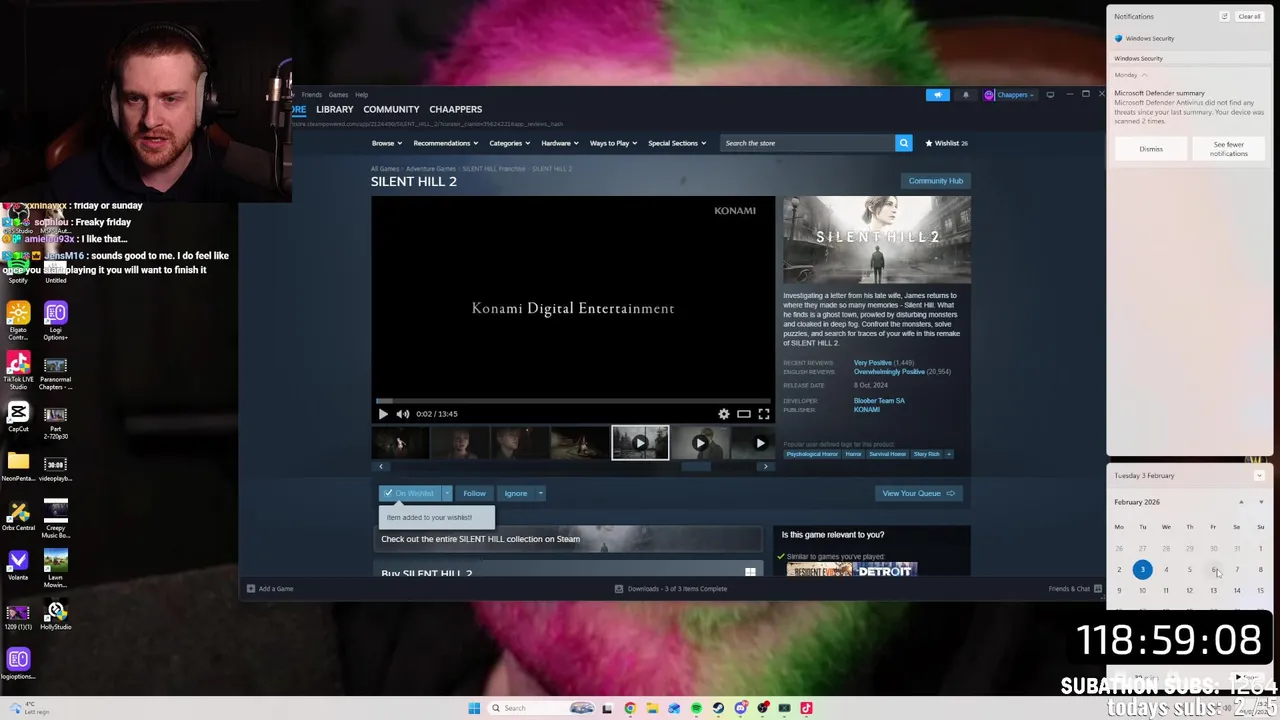The height and width of the screenshot is (720, 1280).
Task: Open Steam notifications bell
Action: coord(965,95)
